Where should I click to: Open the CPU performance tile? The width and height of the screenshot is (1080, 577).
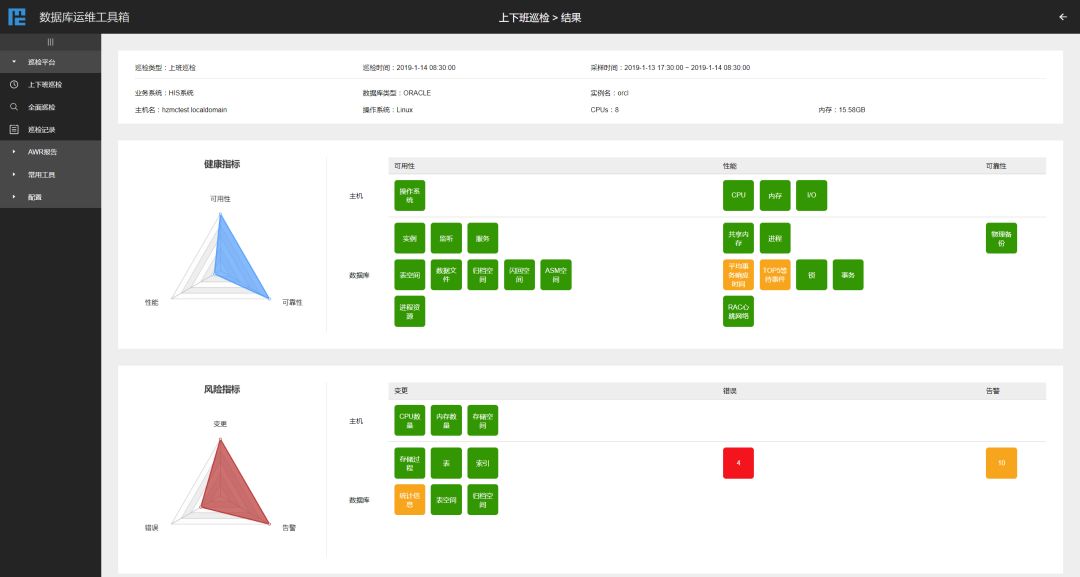(738, 196)
